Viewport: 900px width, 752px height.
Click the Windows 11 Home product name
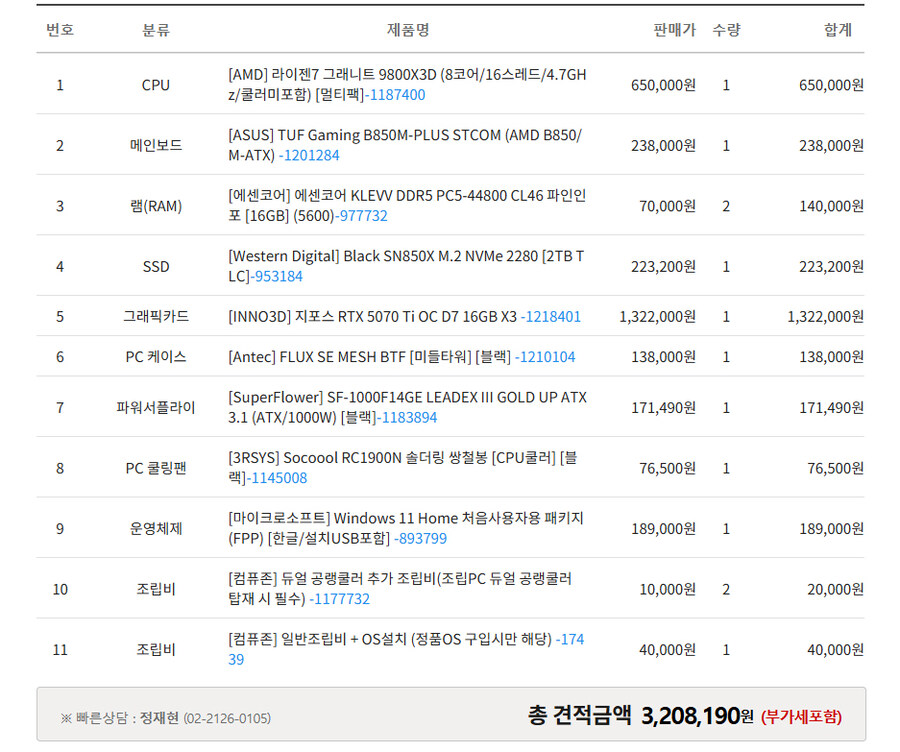click(x=405, y=528)
